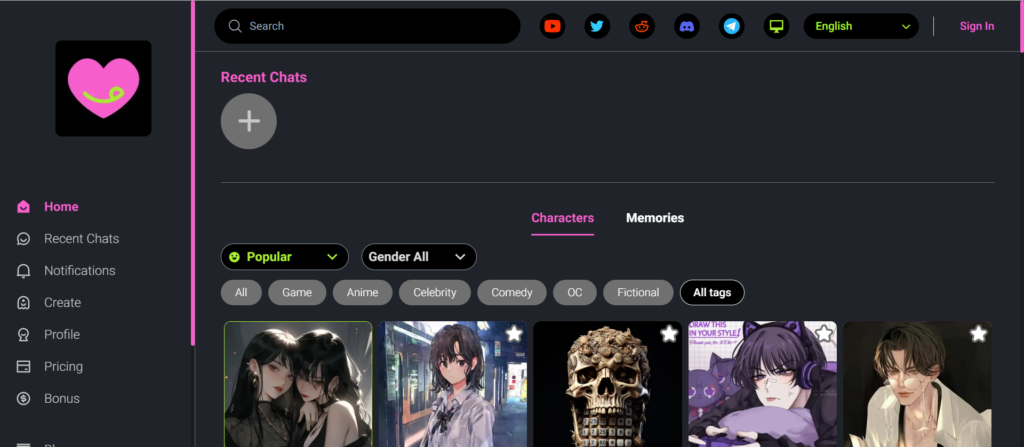
Task: Click the chevron on the Gender All selector
Action: 460,257
